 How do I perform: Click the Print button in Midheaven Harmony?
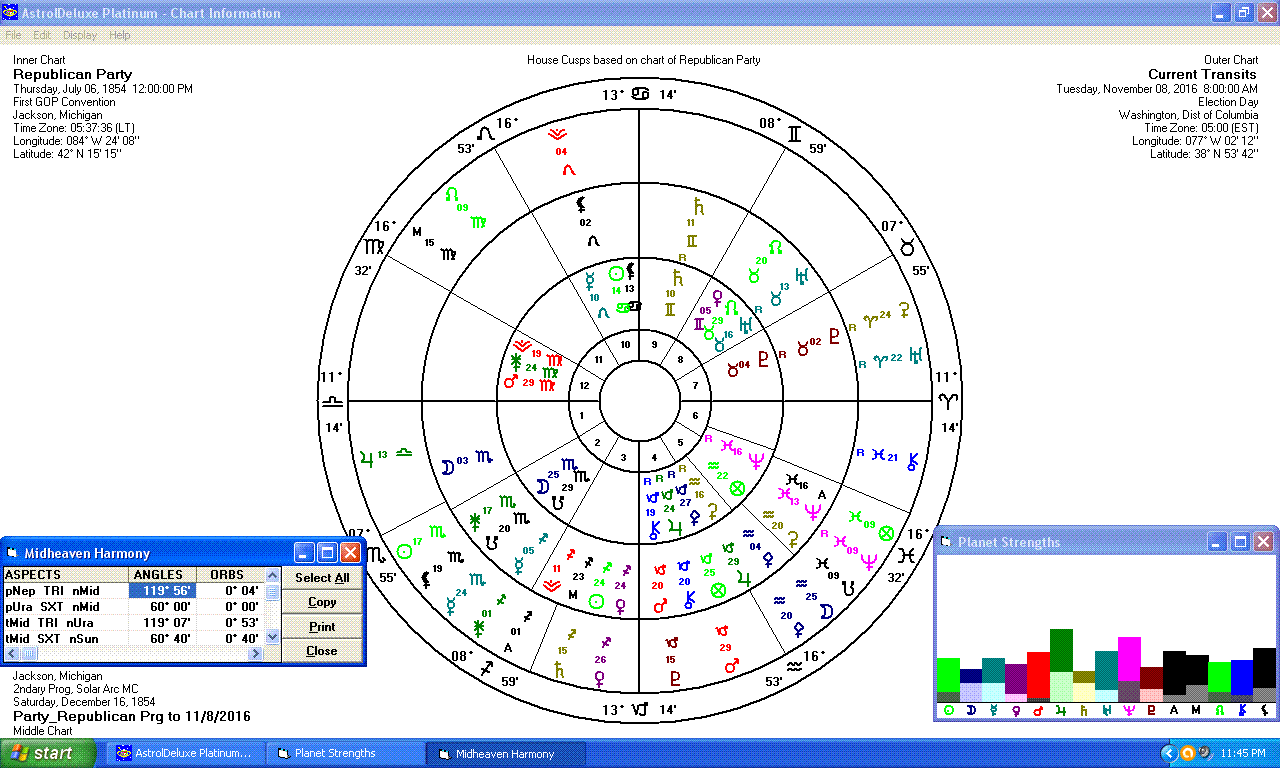pyautogui.click(x=322, y=627)
